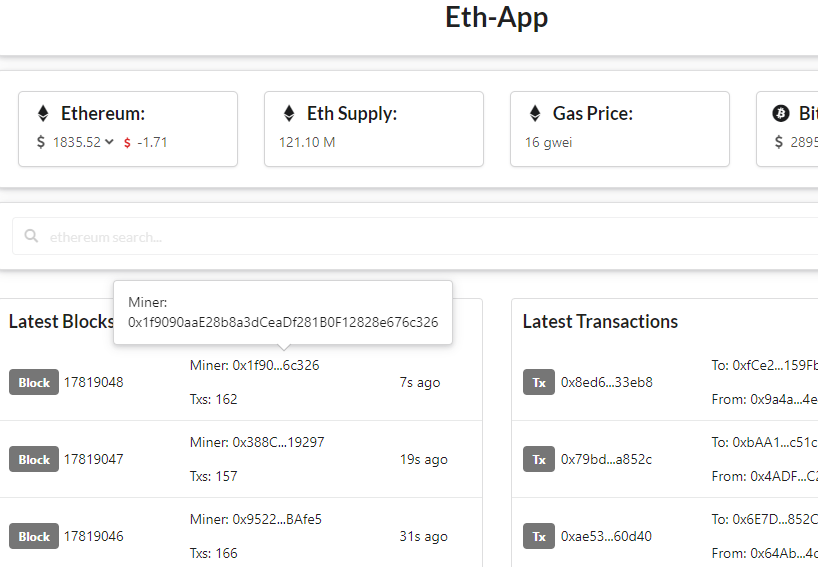Click the diamond icon beside Eth Supply
The height and width of the screenshot is (567, 818).
(x=289, y=113)
